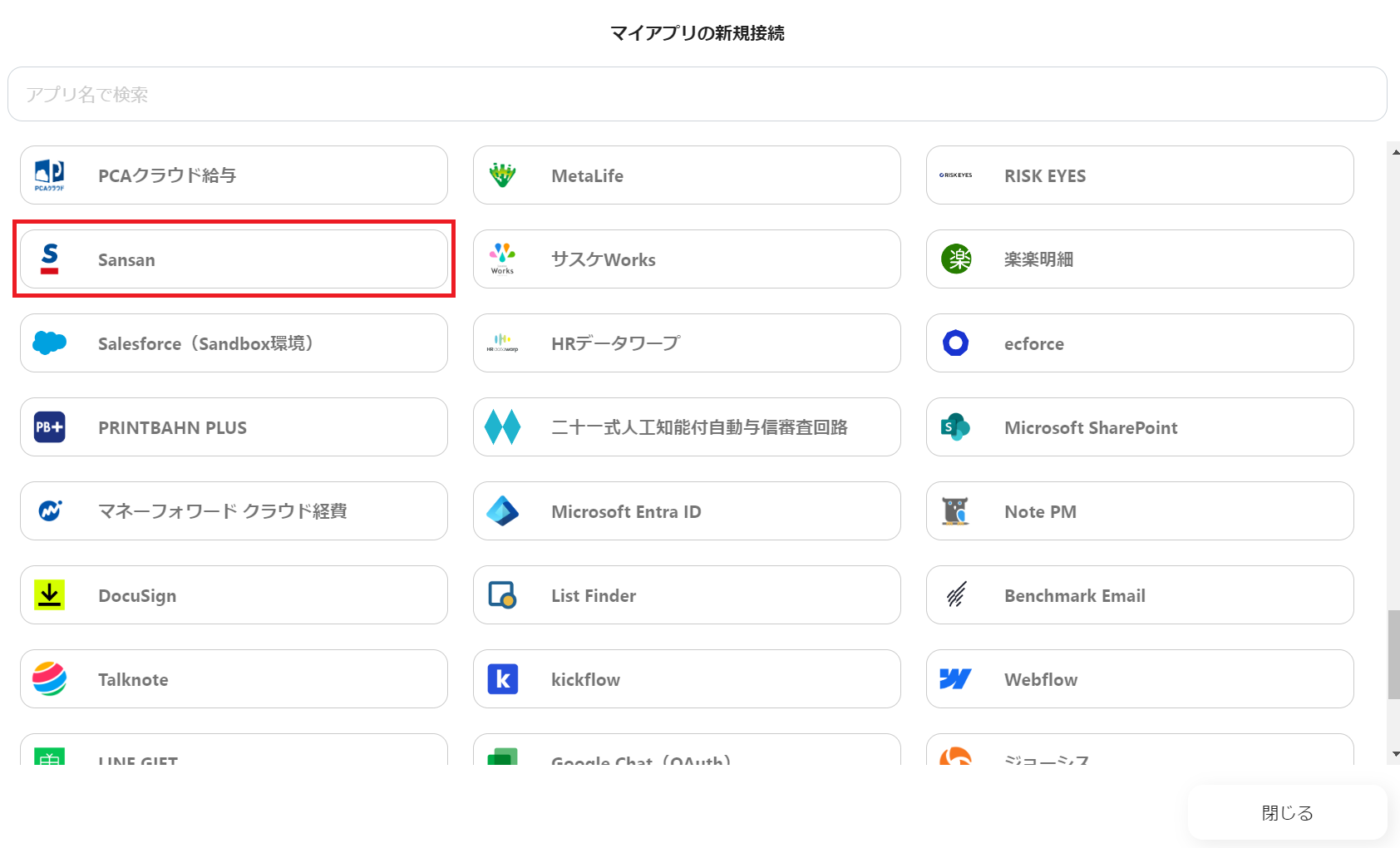Choose the Sansan 'S' logo icon

click(x=50, y=259)
